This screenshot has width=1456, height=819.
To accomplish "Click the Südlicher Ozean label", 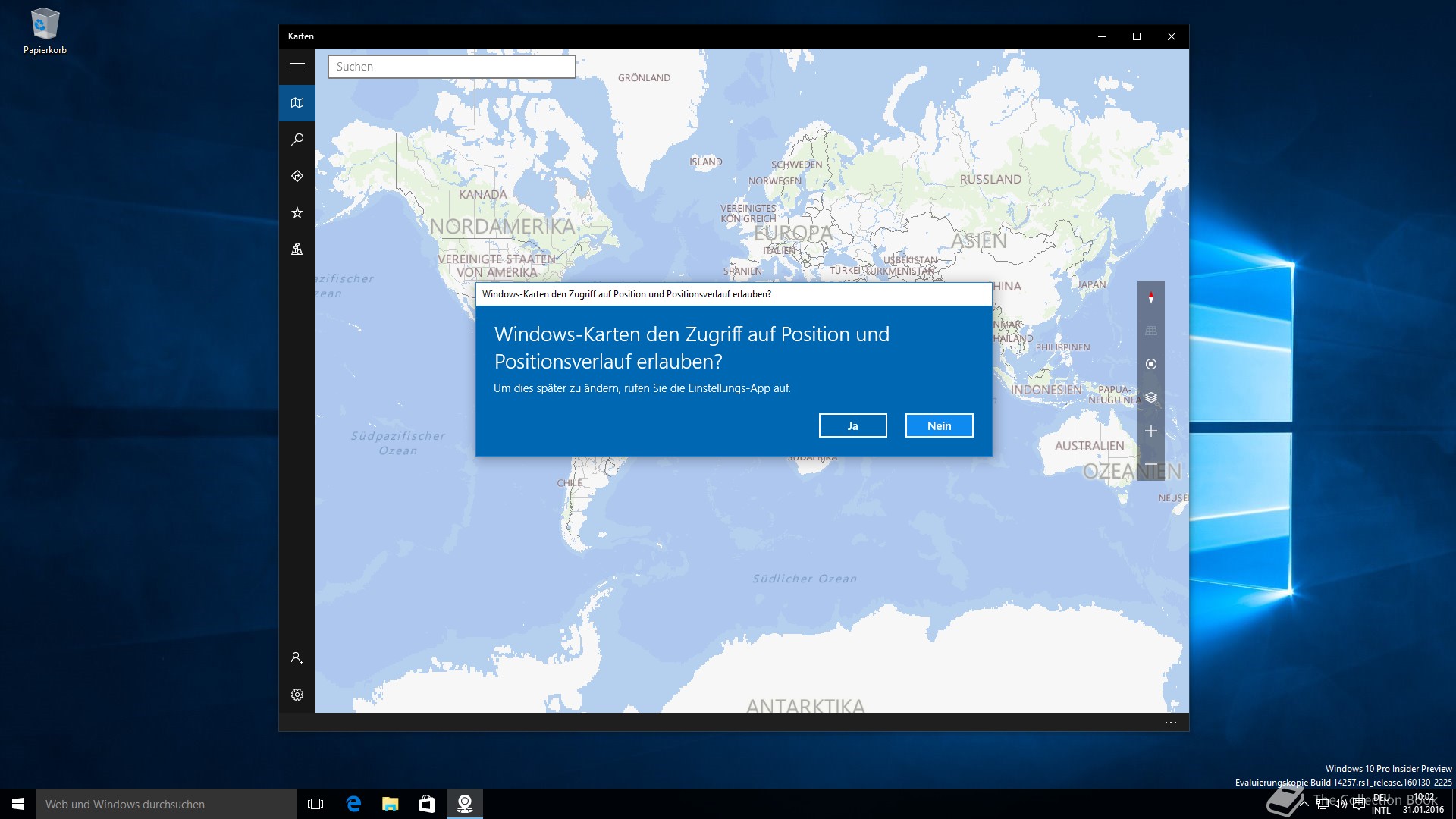I will point(805,579).
